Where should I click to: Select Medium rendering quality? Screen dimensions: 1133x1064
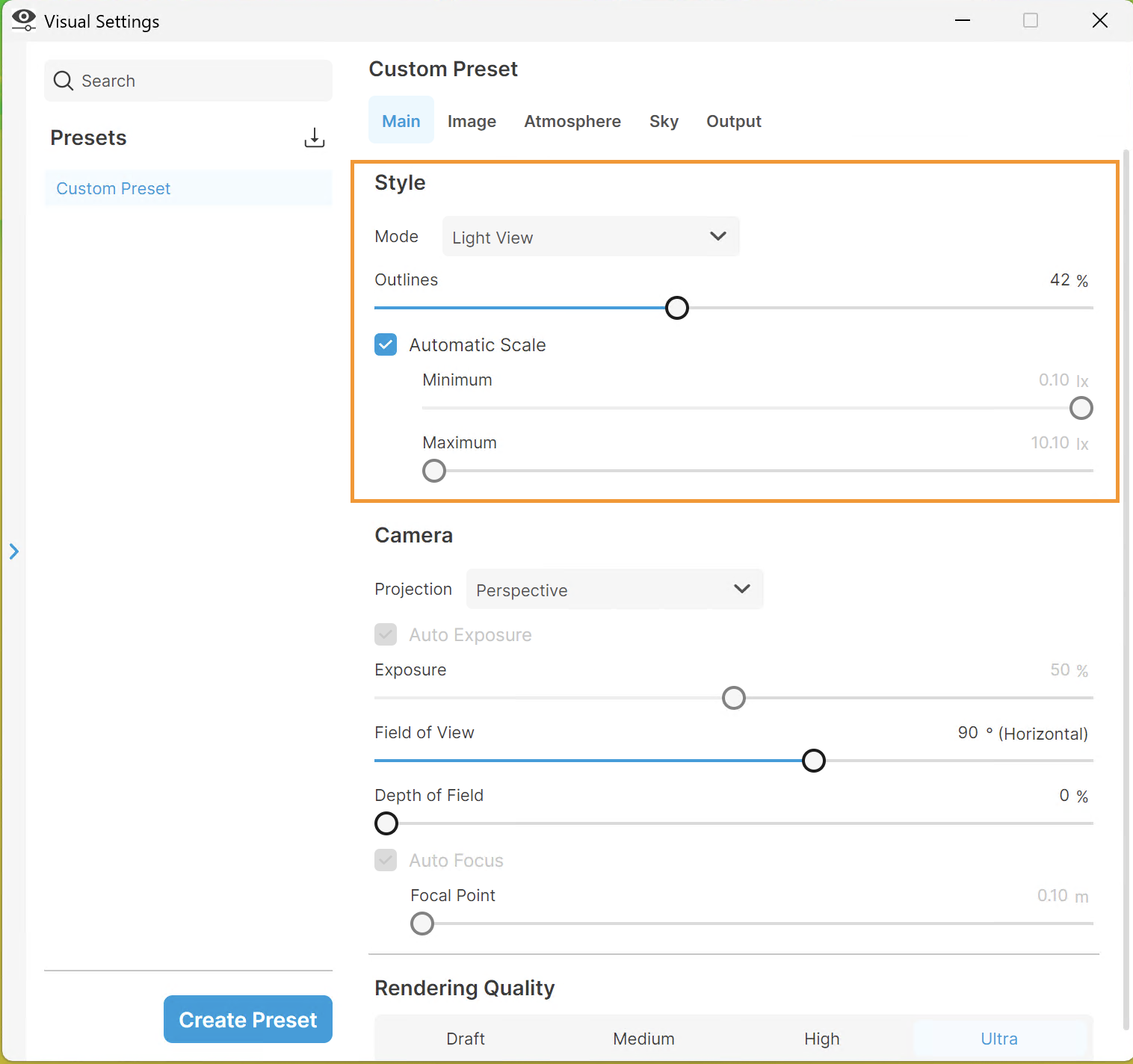pos(643,1039)
